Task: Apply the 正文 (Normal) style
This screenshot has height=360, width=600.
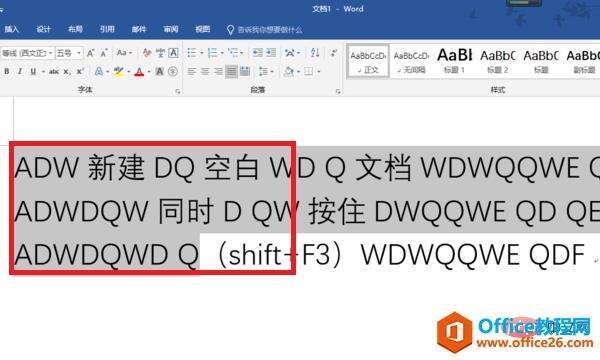Action: coord(368,62)
